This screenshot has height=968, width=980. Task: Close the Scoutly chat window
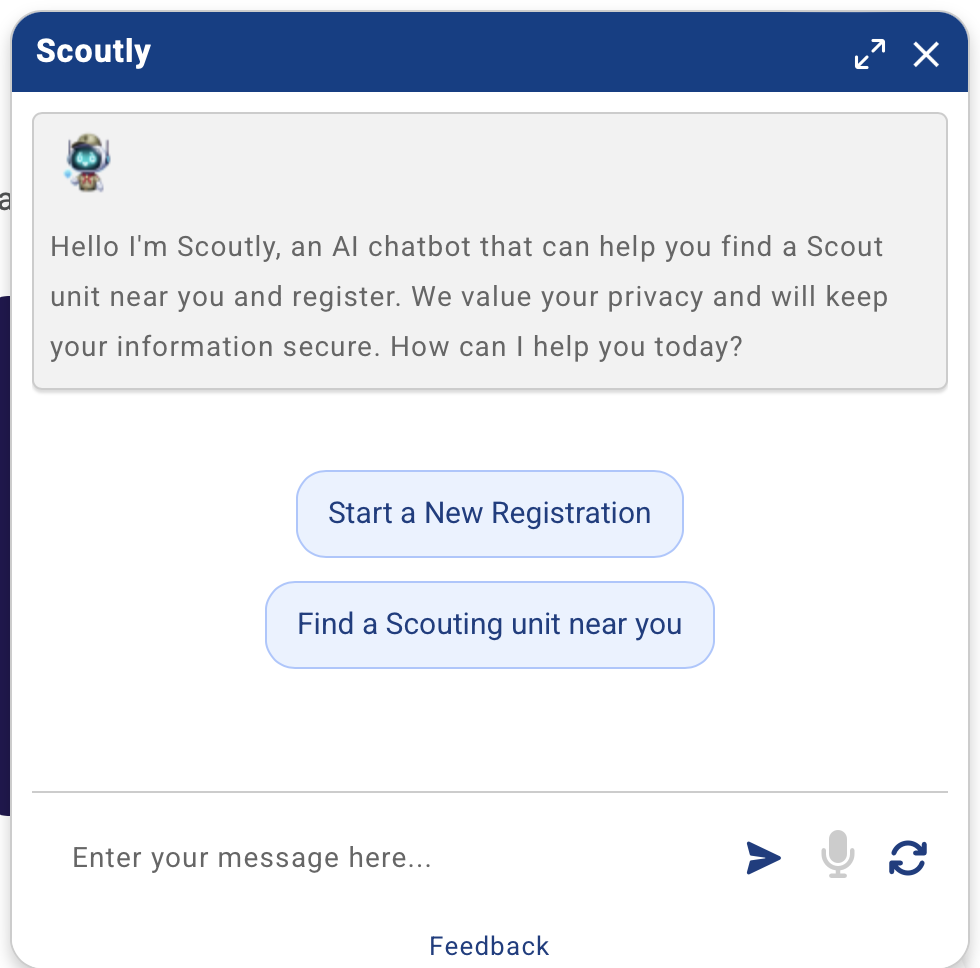coord(926,54)
